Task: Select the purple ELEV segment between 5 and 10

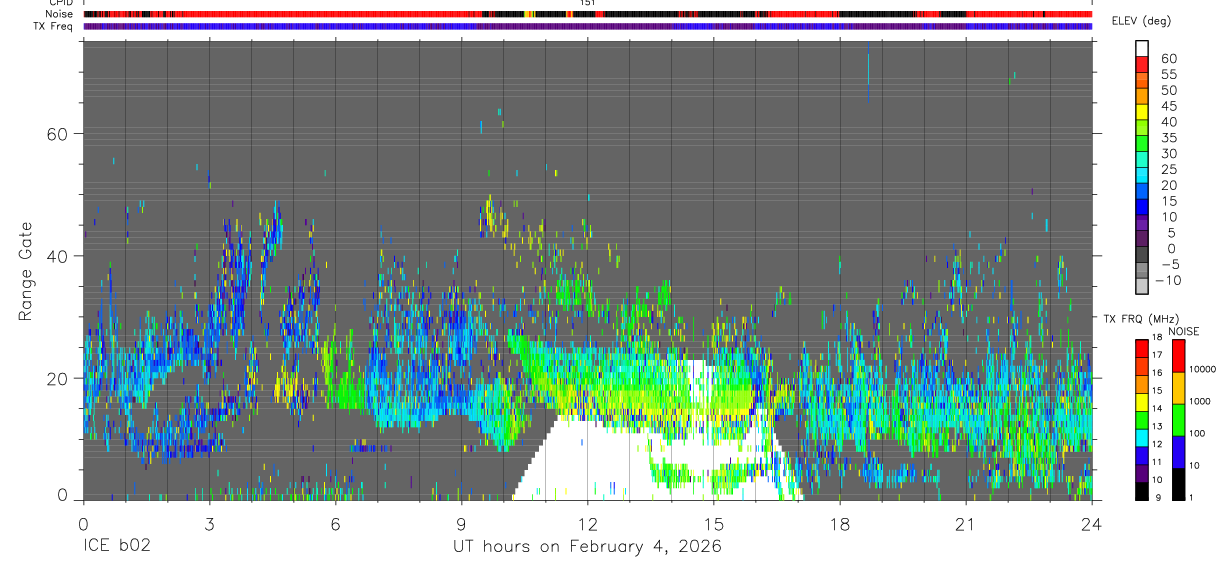Action: pos(1141,224)
